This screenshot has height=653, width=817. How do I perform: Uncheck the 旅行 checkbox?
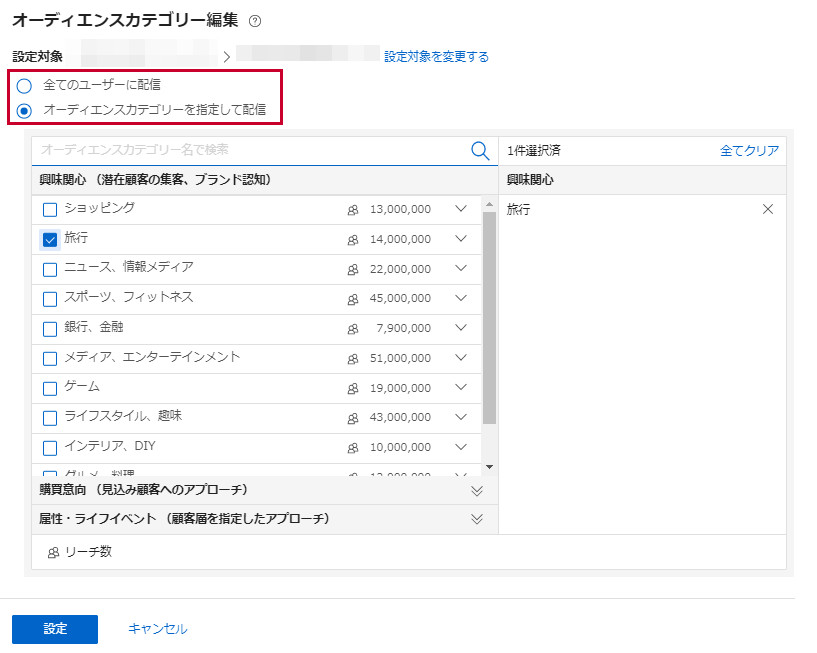pos(50,239)
